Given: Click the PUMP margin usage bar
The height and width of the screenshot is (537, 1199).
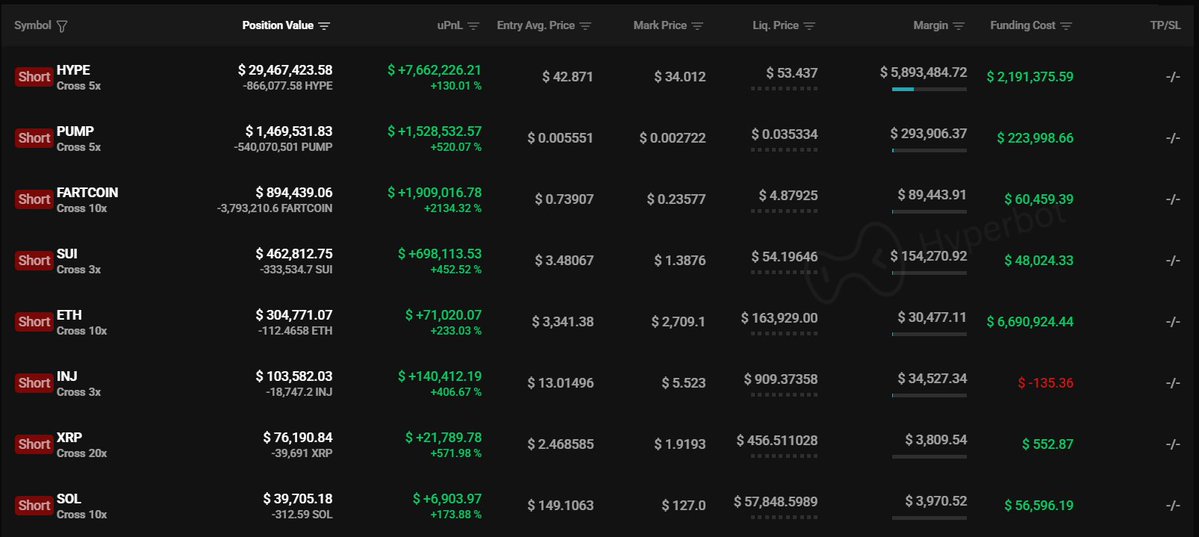Looking at the screenshot, I should pyautogui.click(x=929, y=151).
